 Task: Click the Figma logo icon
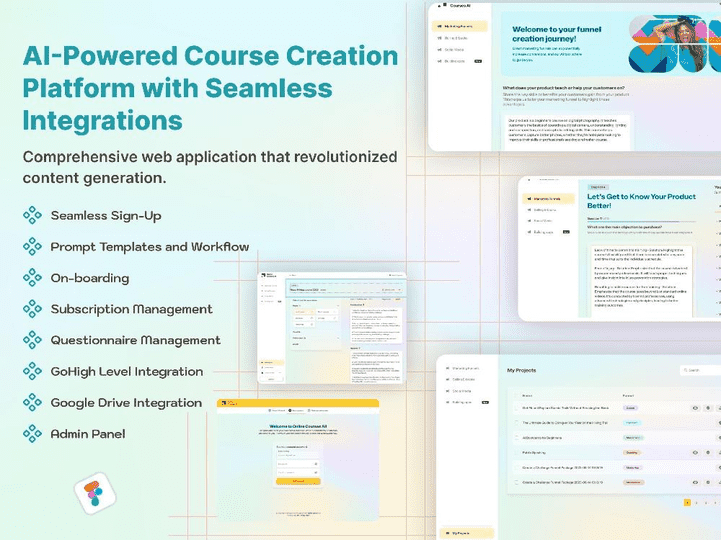[x=95, y=495]
